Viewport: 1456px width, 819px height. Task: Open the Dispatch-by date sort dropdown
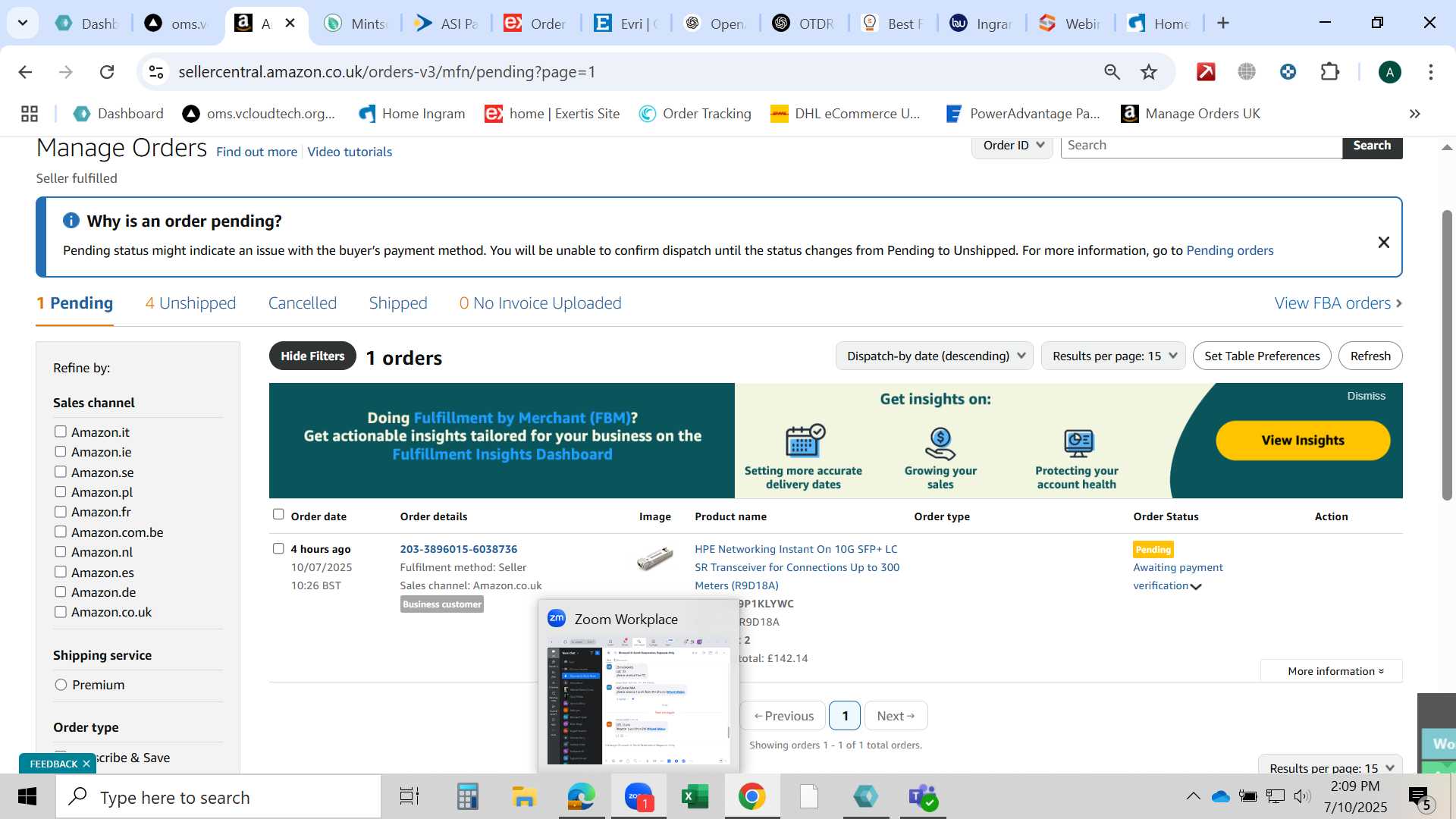pos(934,356)
